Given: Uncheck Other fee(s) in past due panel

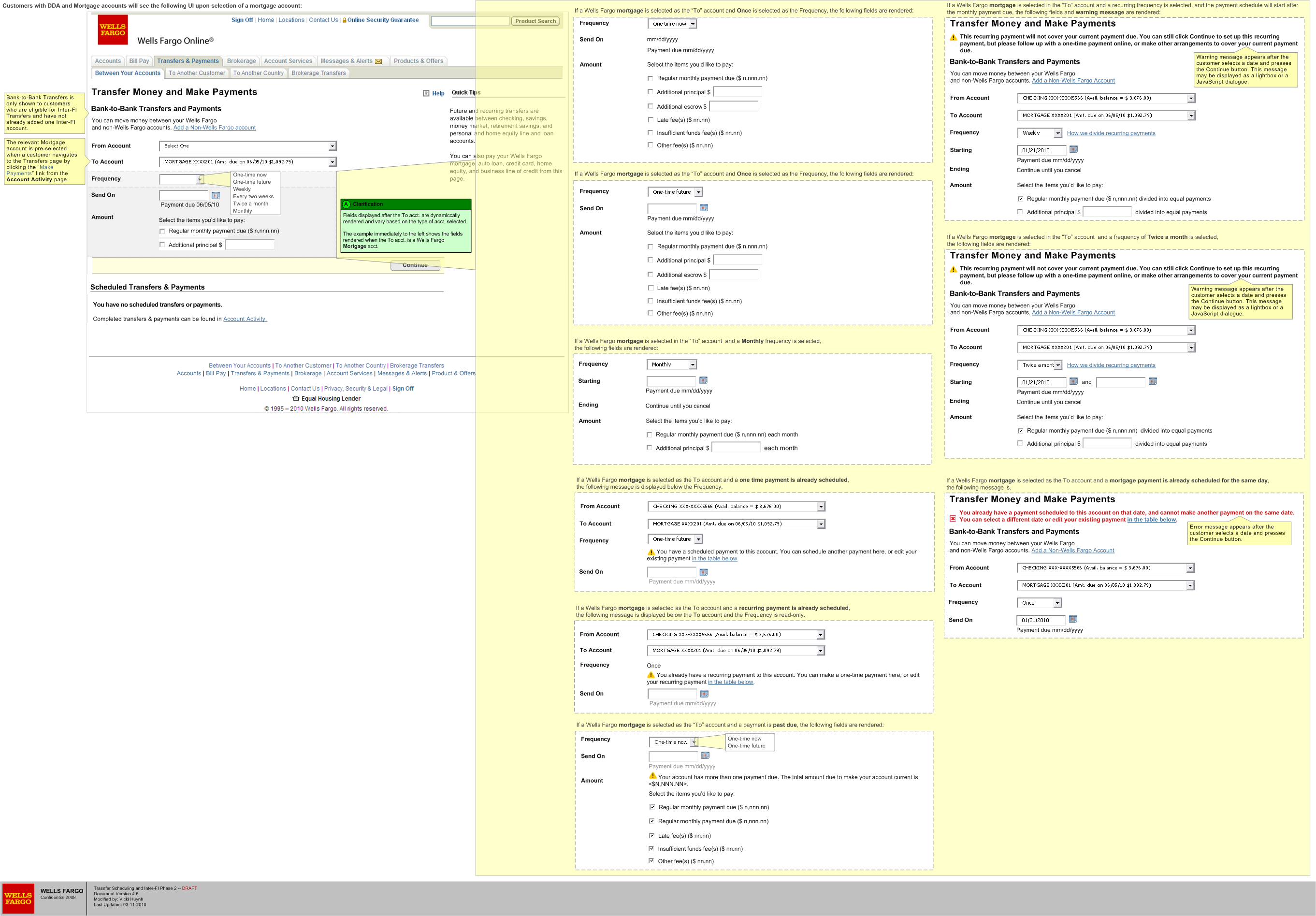Looking at the screenshot, I should pos(651,860).
